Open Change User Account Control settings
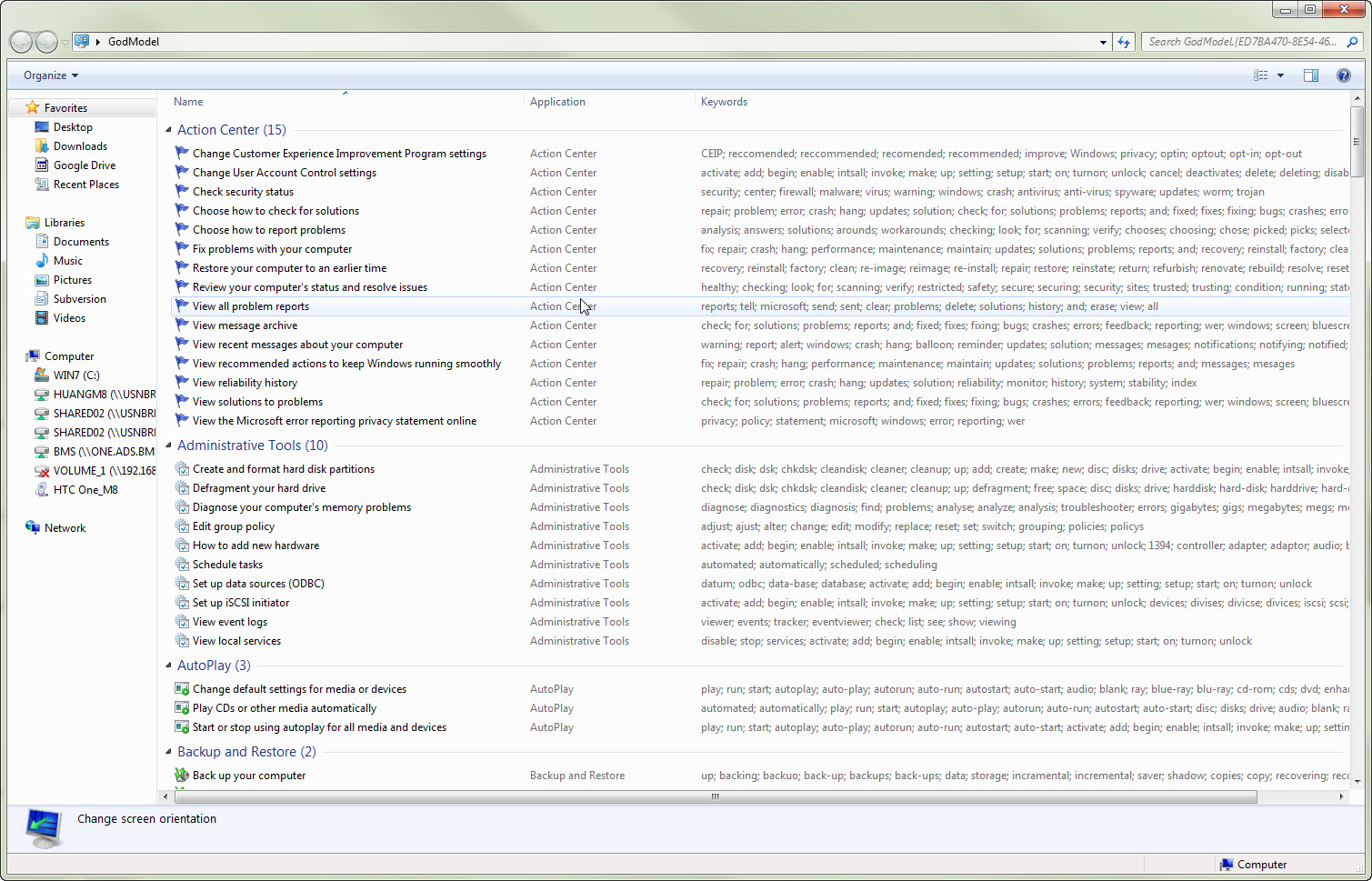This screenshot has width=1372, height=881. pyautogui.click(x=285, y=173)
